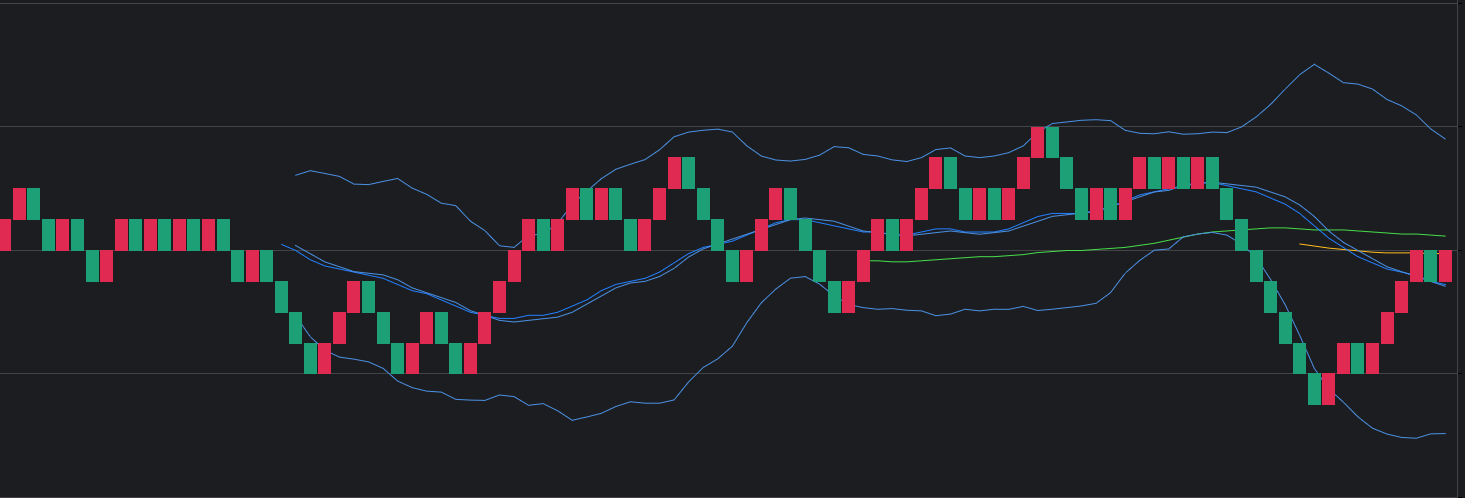Click the right end of the green line

click(1444, 236)
